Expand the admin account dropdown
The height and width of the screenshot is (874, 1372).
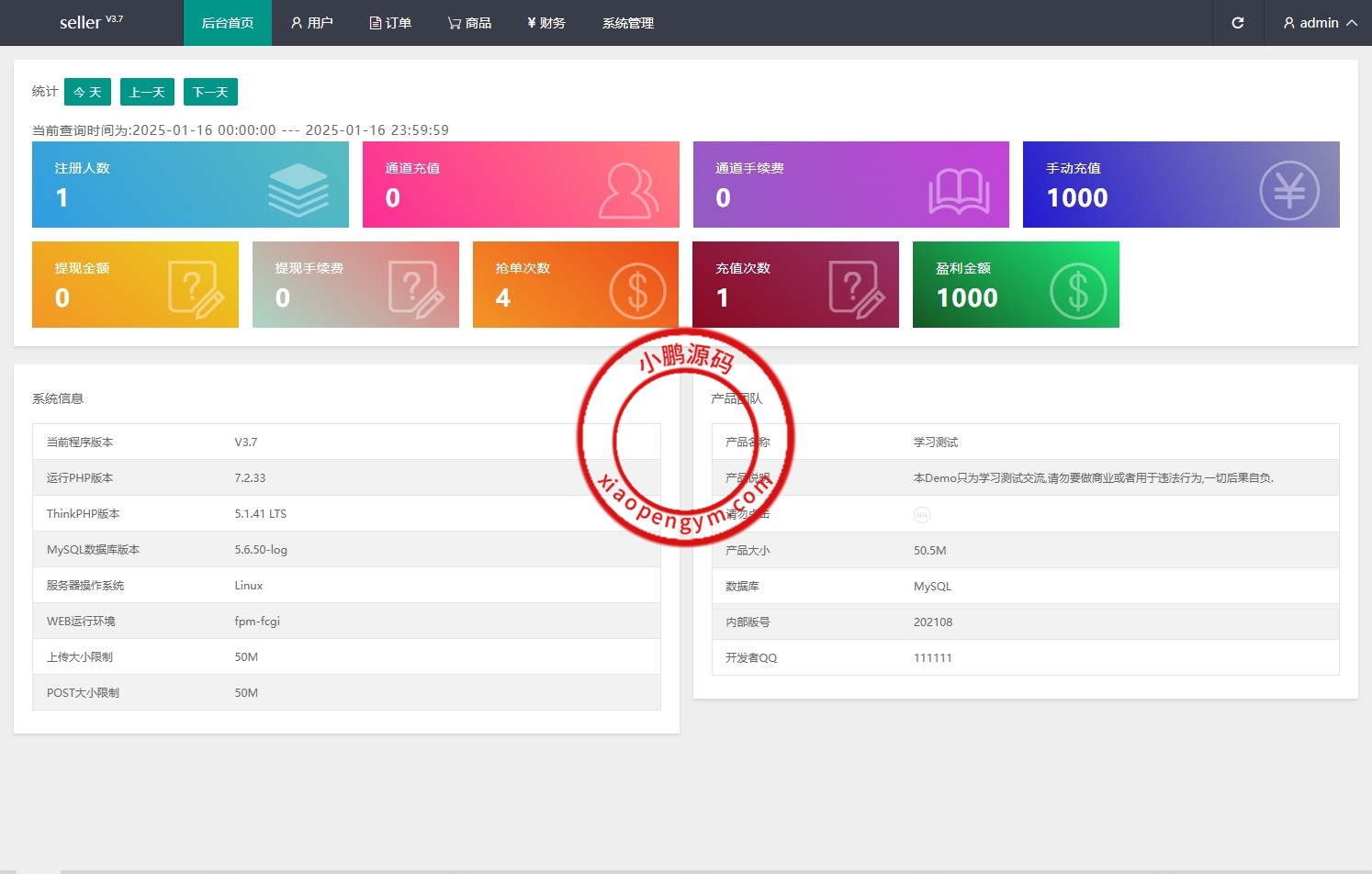(x=1320, y=23)
